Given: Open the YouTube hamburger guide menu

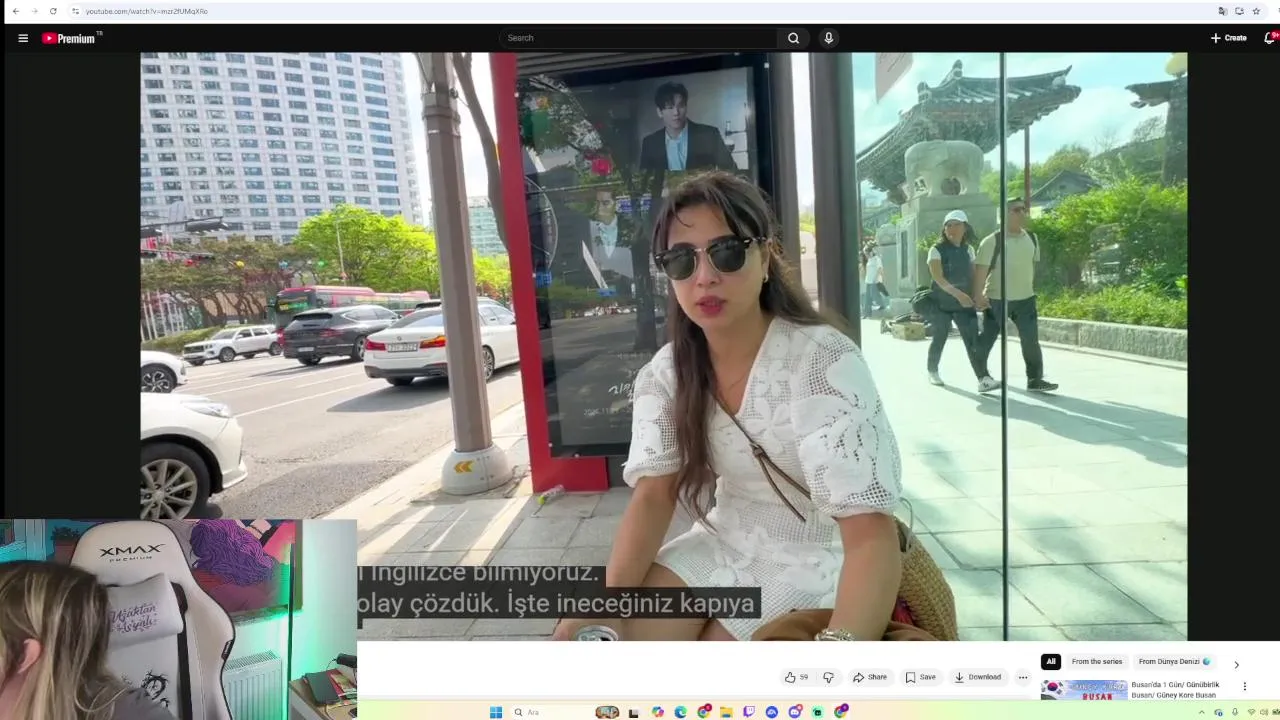Looking at the screenshot, I should (23, 38).
